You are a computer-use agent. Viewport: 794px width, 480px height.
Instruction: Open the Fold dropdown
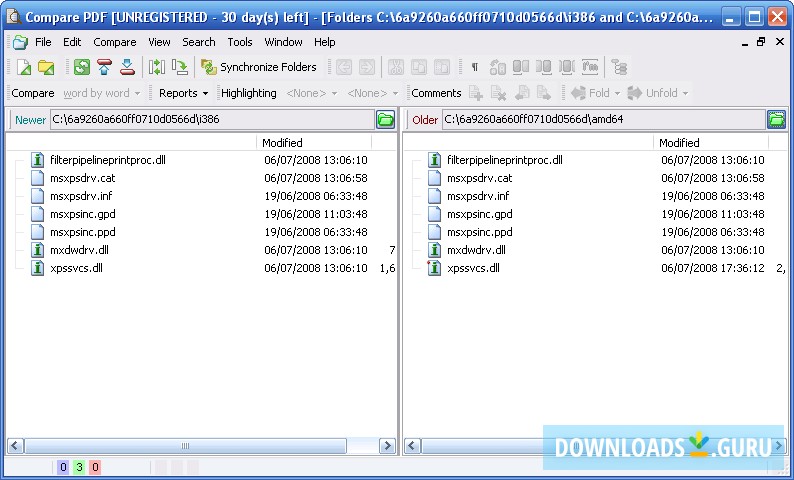pyautogui.click(x=596, y=93)
